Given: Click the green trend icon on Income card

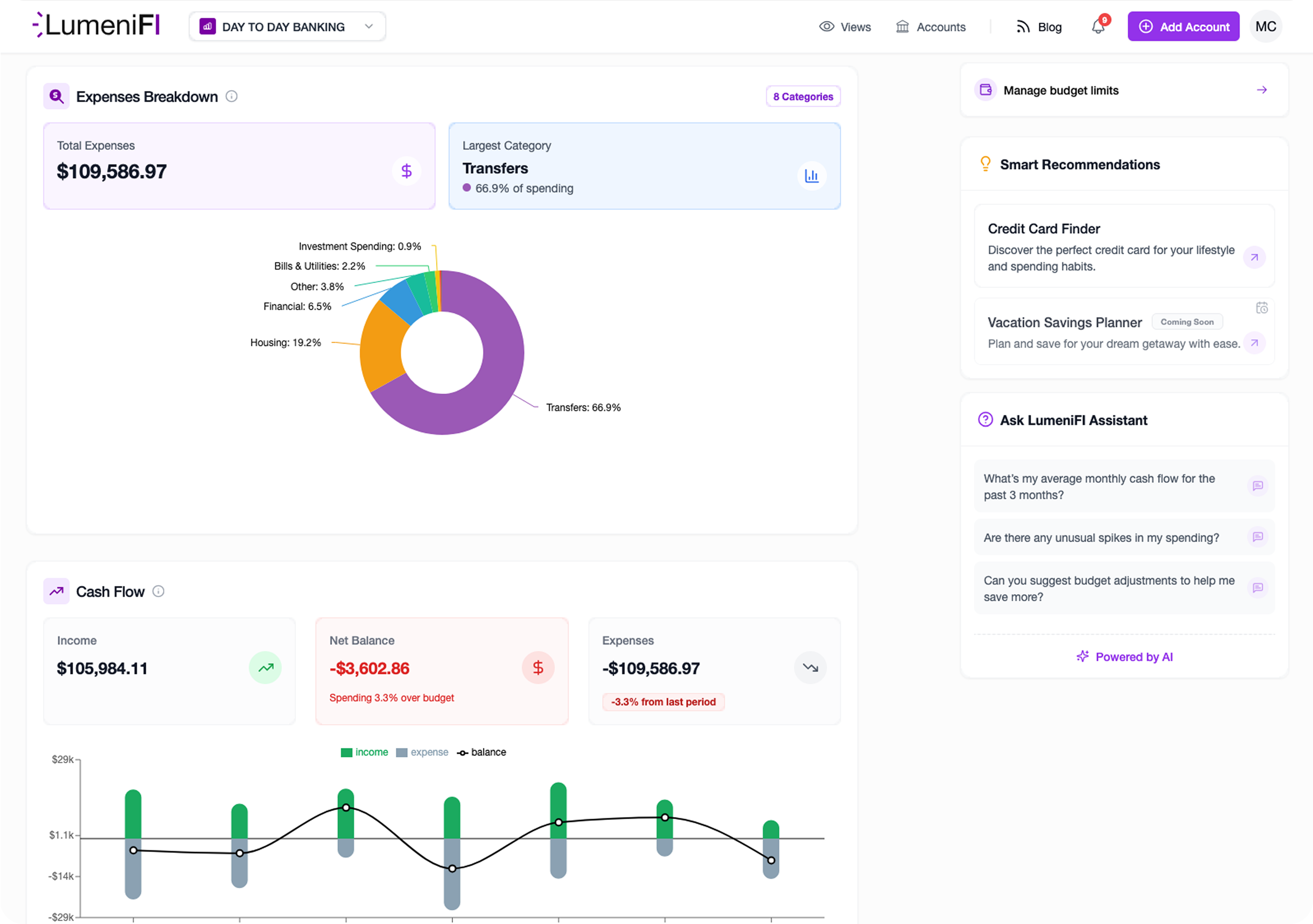Looking at the screenshot, I should [265, 667].
